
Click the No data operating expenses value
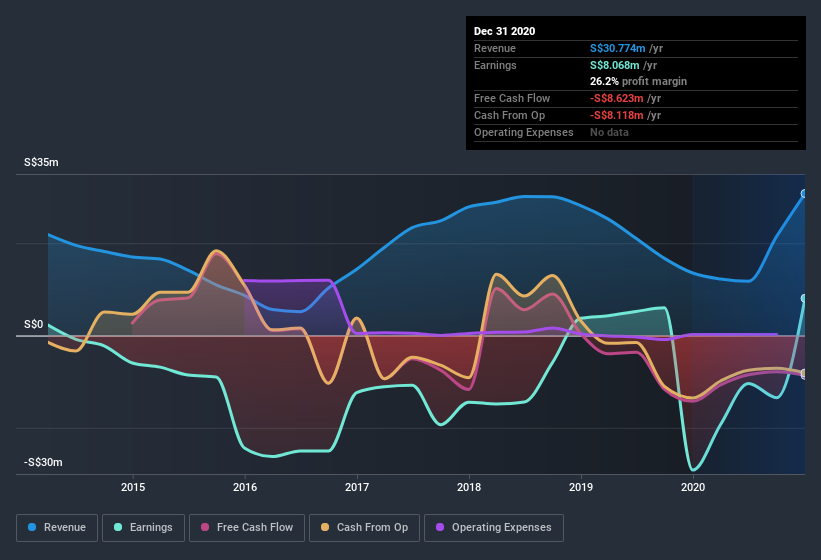[609, 132]
